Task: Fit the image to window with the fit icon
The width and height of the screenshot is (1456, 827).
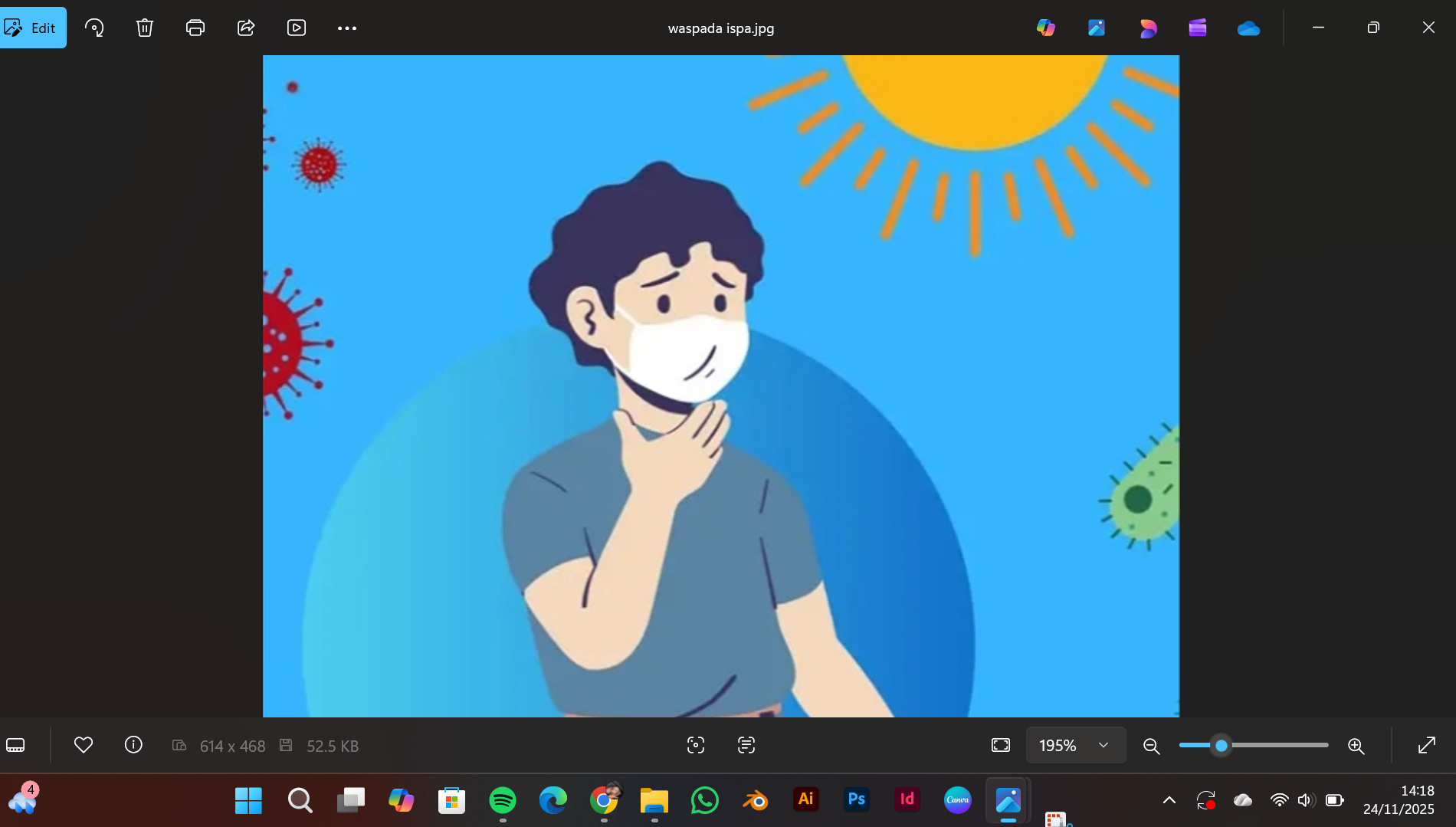Action: [1001, 745]
